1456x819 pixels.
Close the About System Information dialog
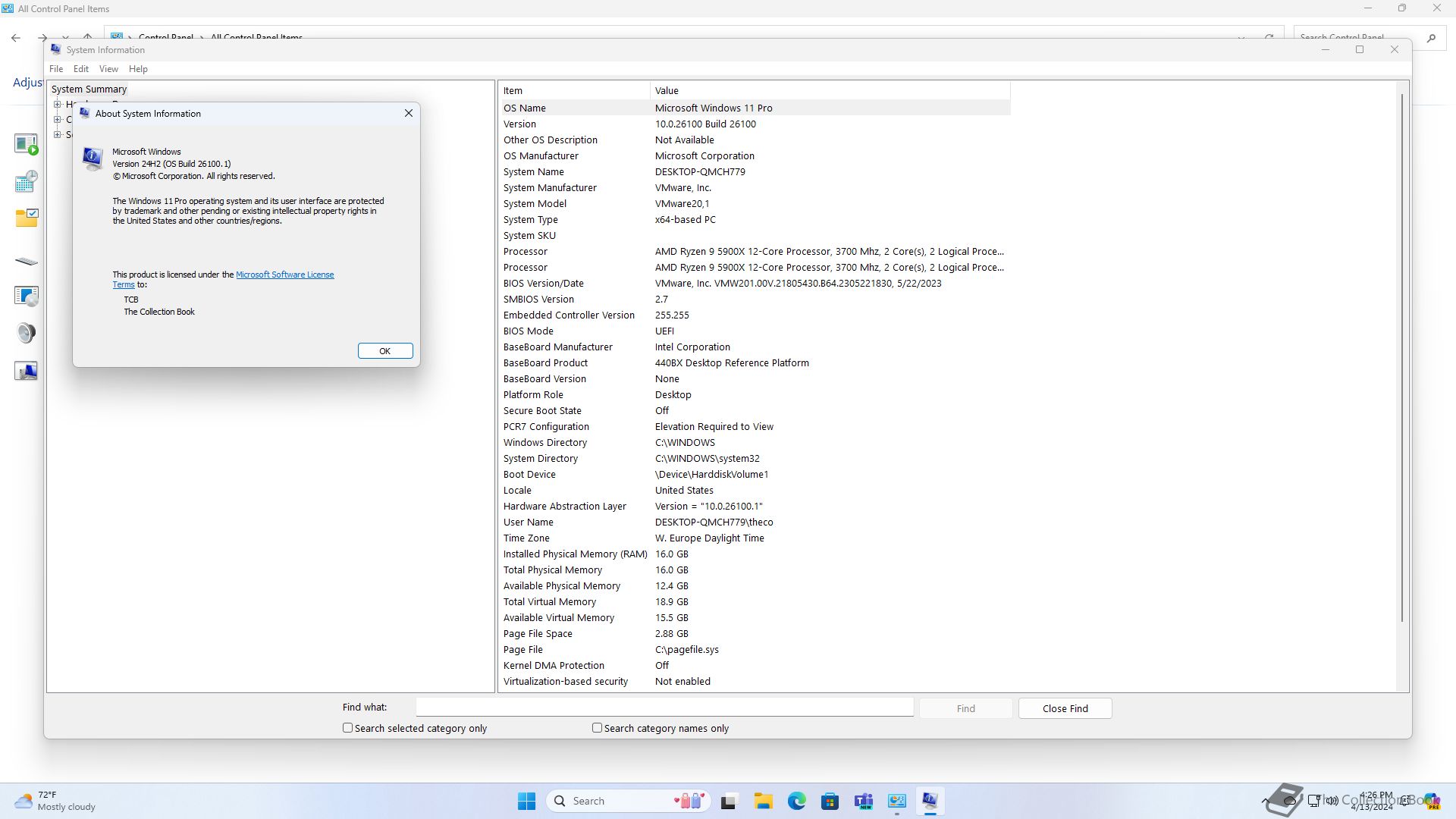tap(409, 113)
